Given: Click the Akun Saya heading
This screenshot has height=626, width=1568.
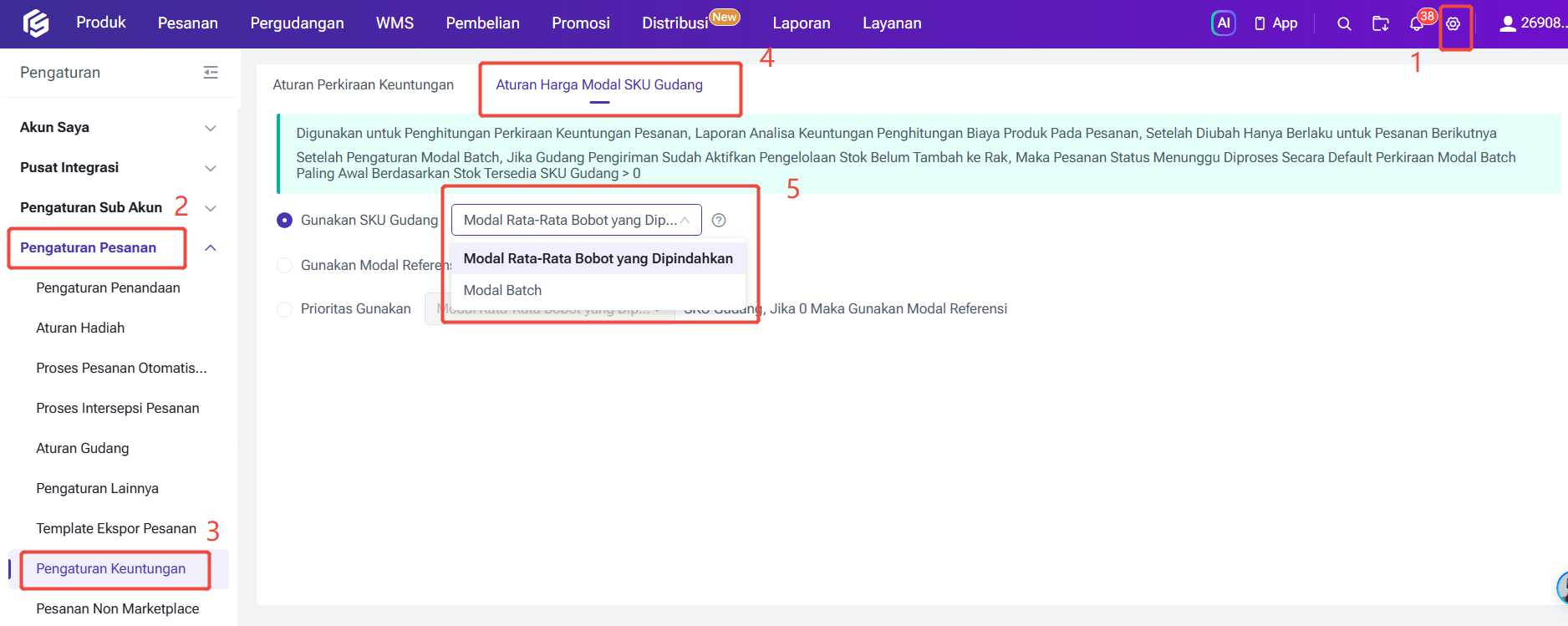Looking at the screenshot, I should point(54,127).
